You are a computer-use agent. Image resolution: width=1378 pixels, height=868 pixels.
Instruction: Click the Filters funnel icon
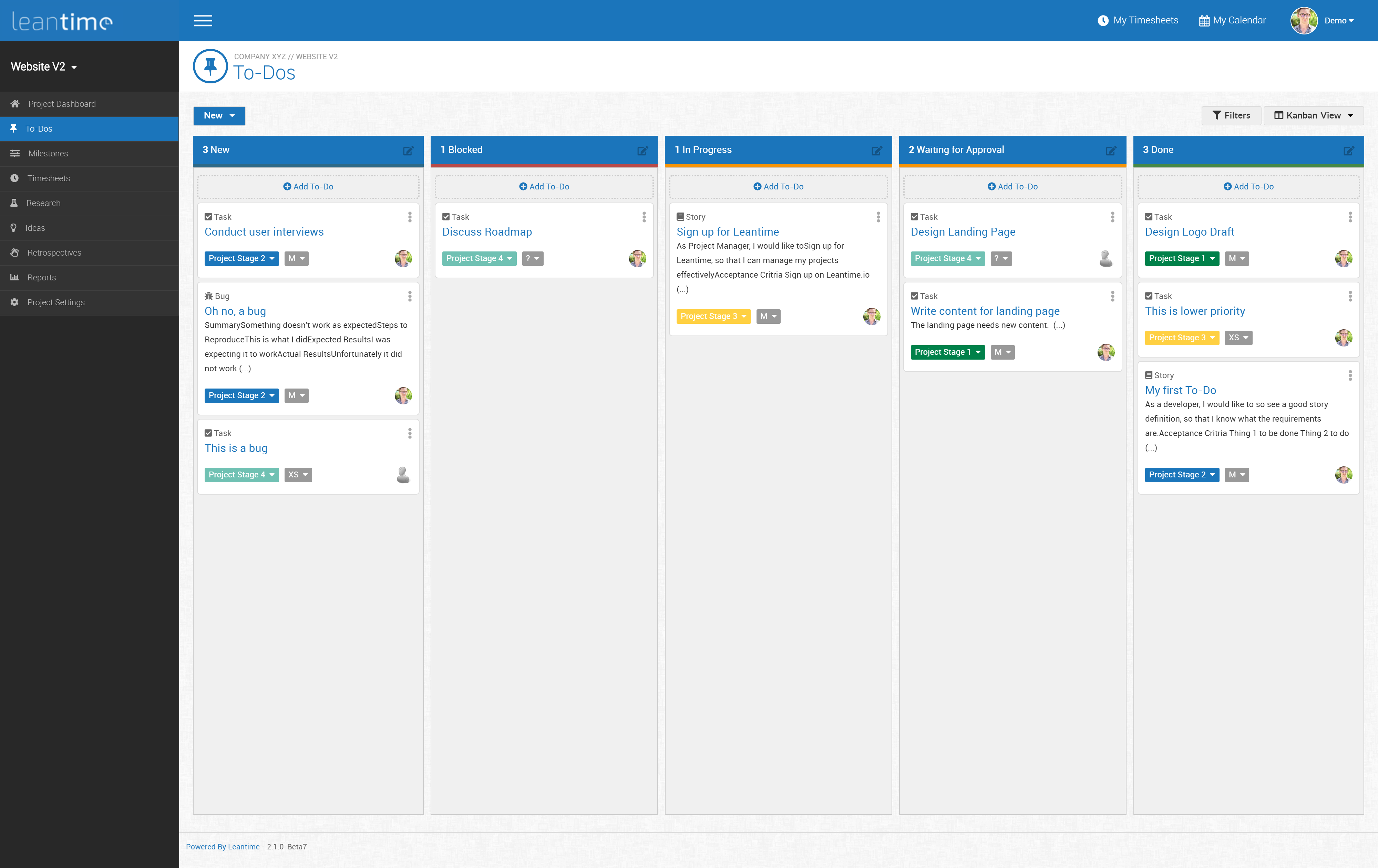point(1218,116)
